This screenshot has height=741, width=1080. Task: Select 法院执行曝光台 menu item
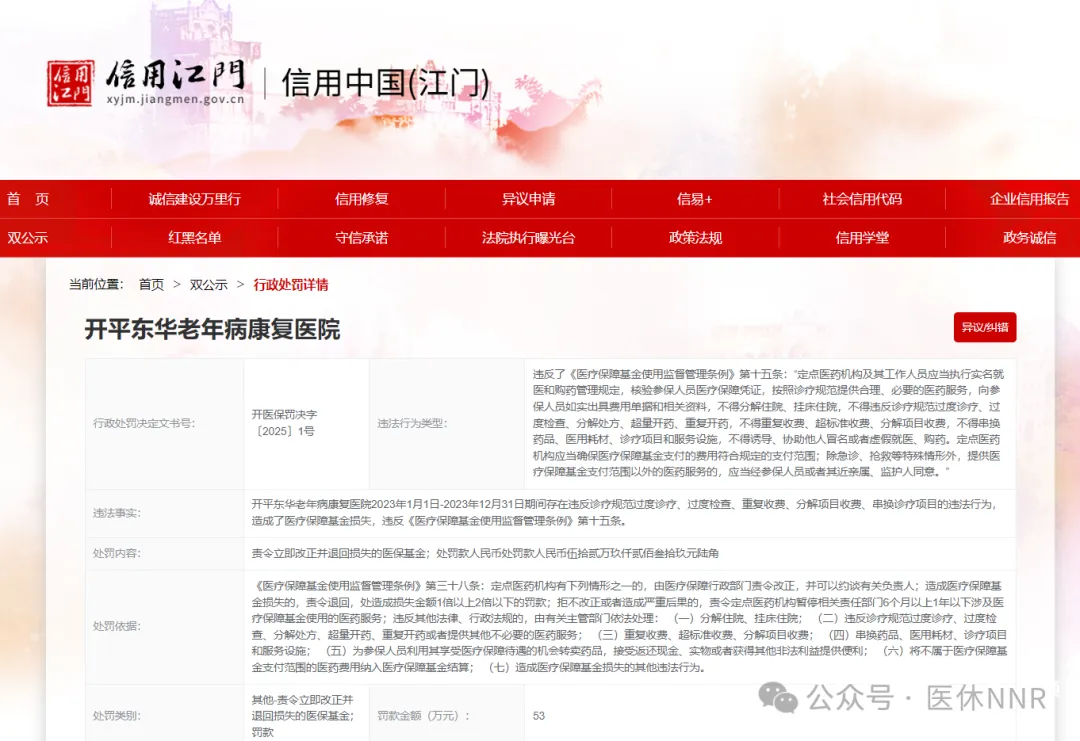[528, 238]
